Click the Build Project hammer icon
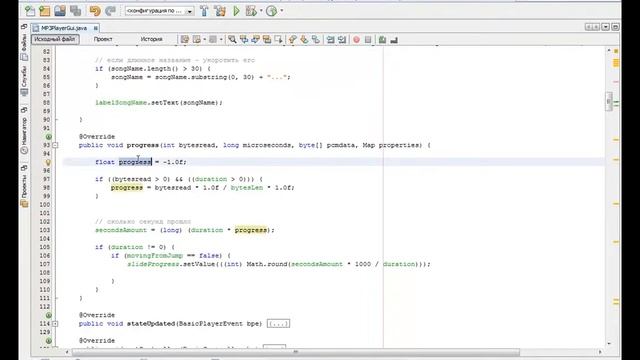640x360 pixels. (204, 11)
